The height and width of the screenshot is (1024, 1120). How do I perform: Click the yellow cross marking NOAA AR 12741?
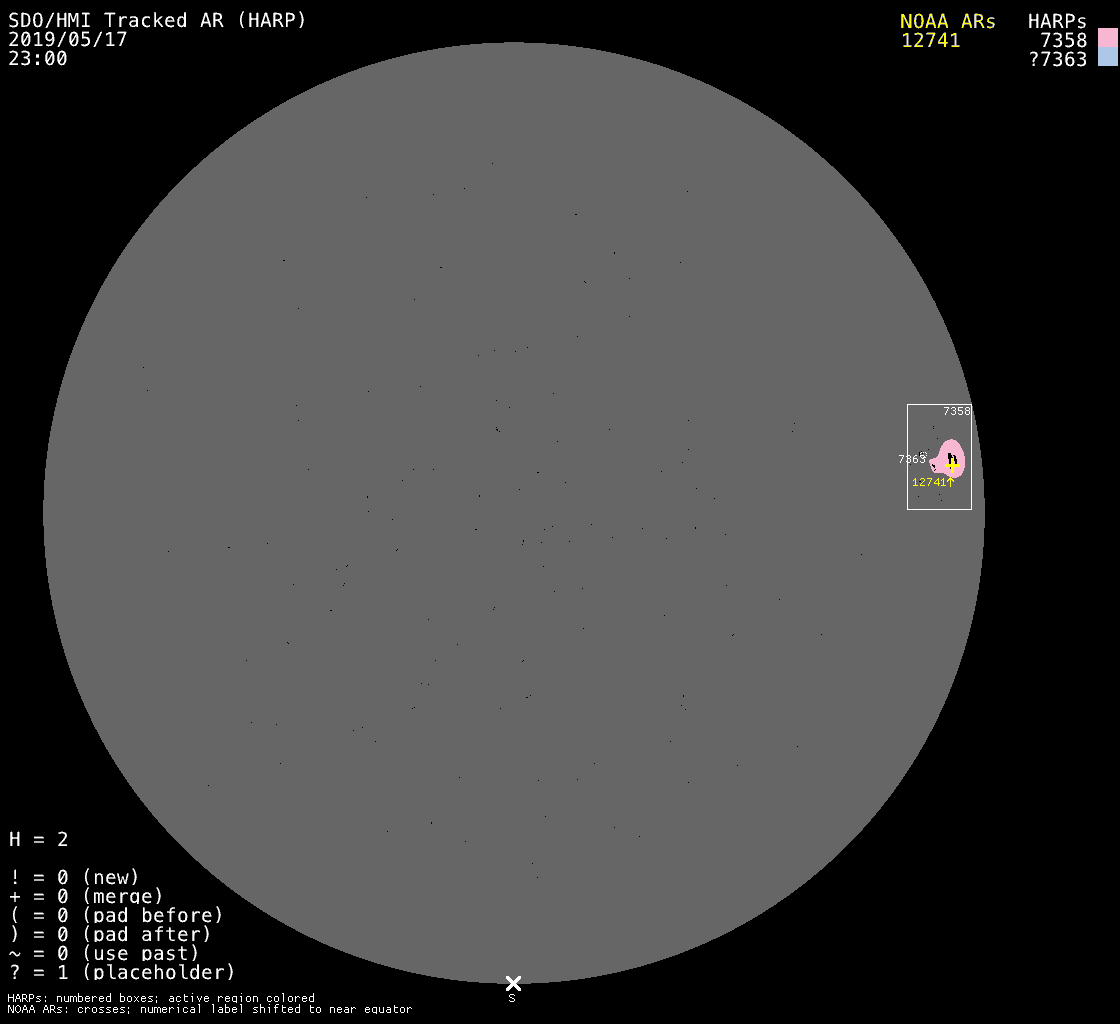pyautogui.click(x=952, y=466)
